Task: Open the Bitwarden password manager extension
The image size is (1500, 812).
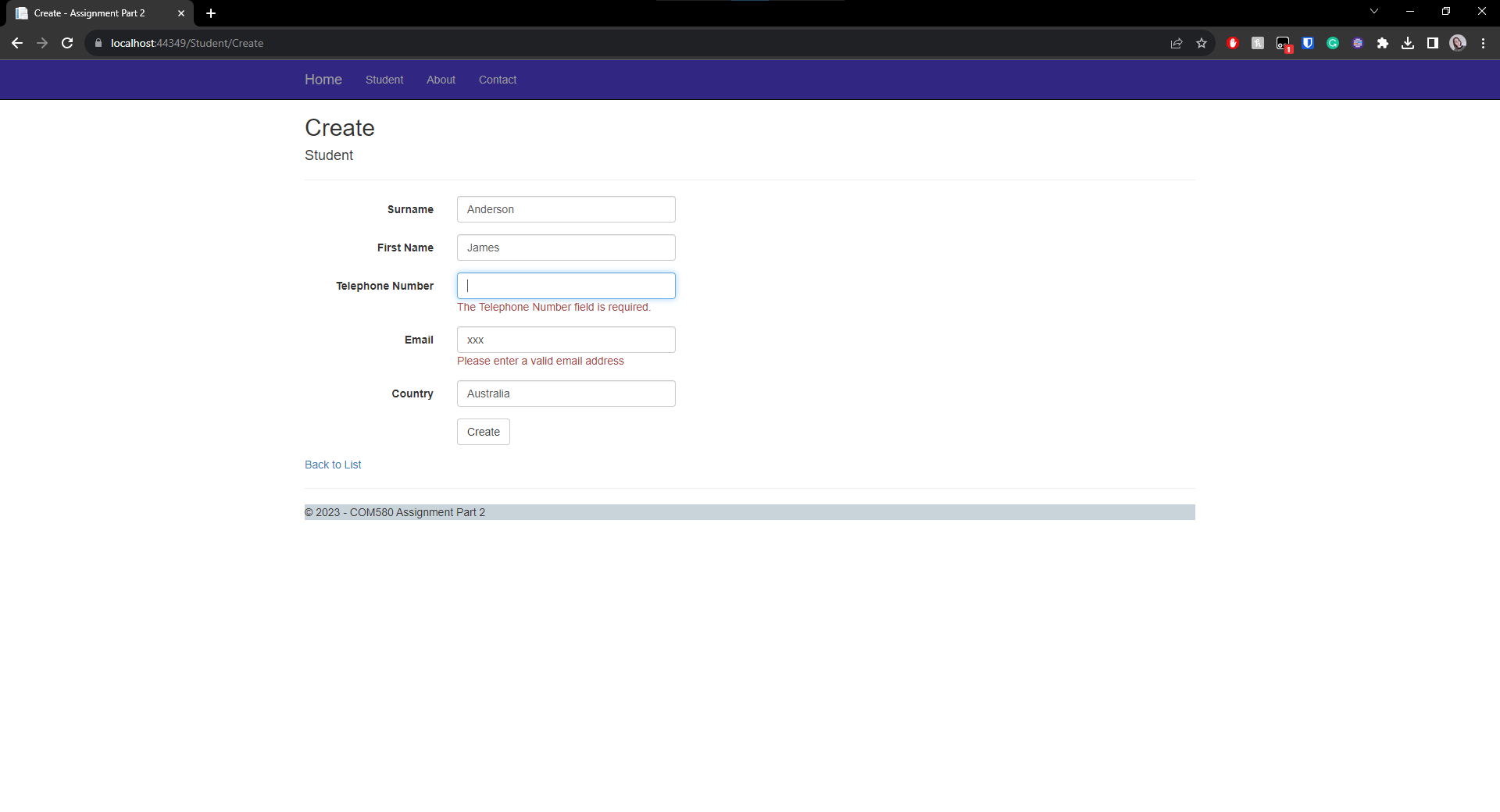Action: tap(1308, 43)
